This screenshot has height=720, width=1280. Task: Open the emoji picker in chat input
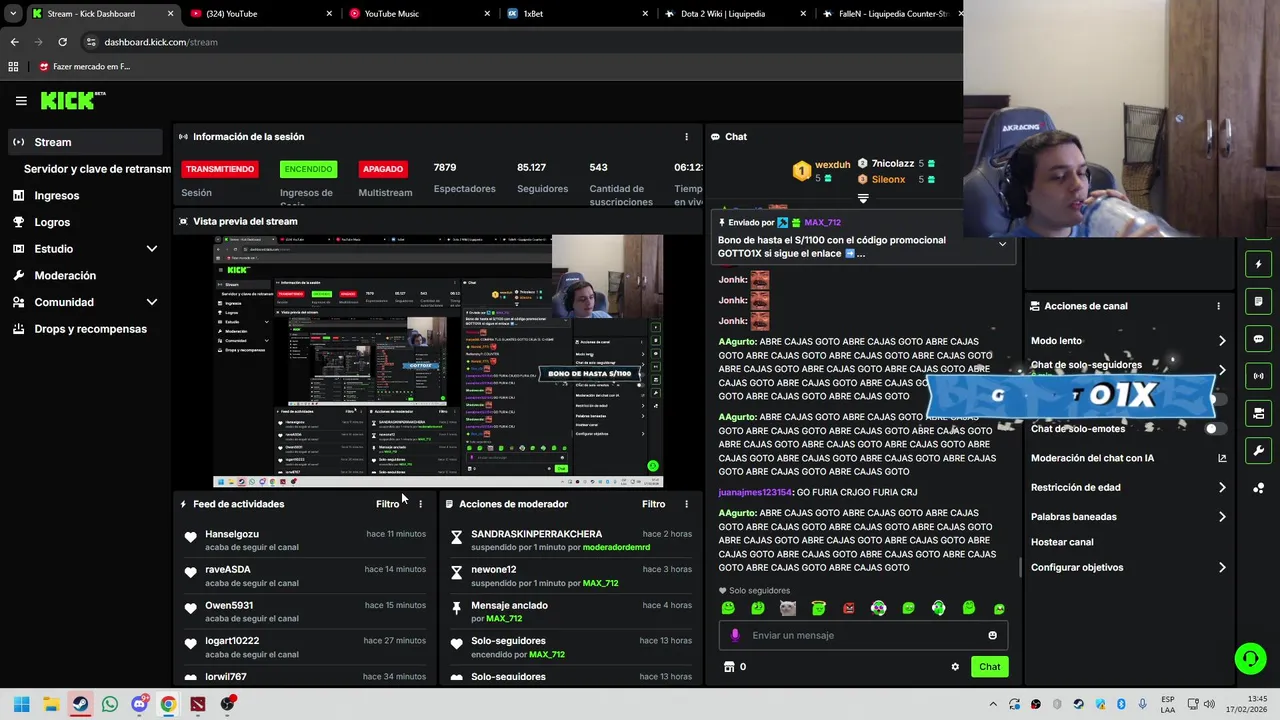pos(992,635)
